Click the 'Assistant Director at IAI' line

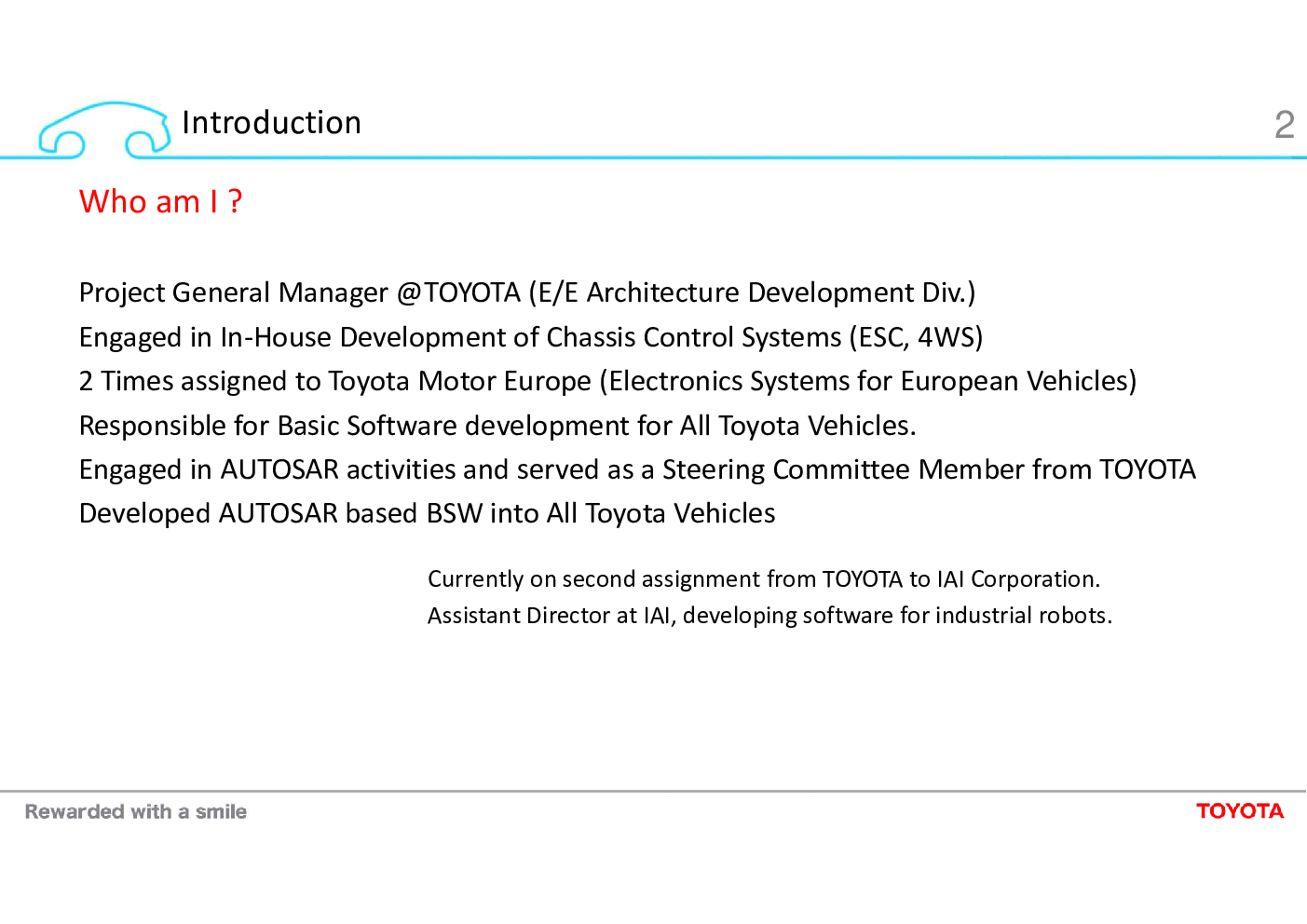(x=769, y=616)
